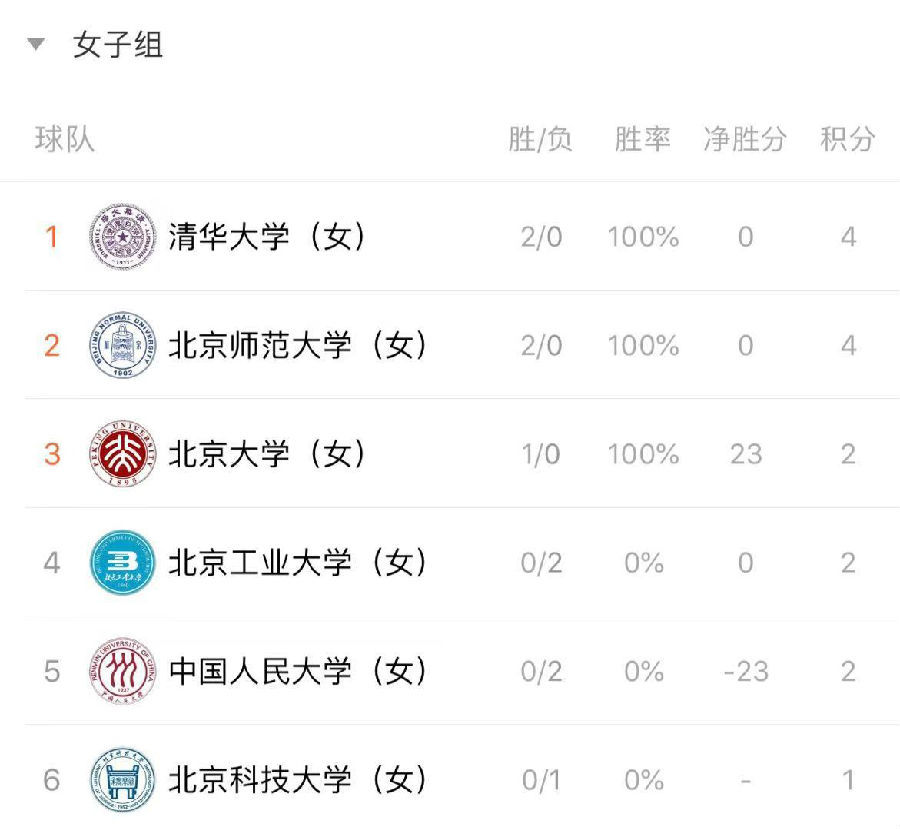Viewport: 900px width, 829px height.
Task: Open team 中国人民大学（女）
Action: (297, 671)
